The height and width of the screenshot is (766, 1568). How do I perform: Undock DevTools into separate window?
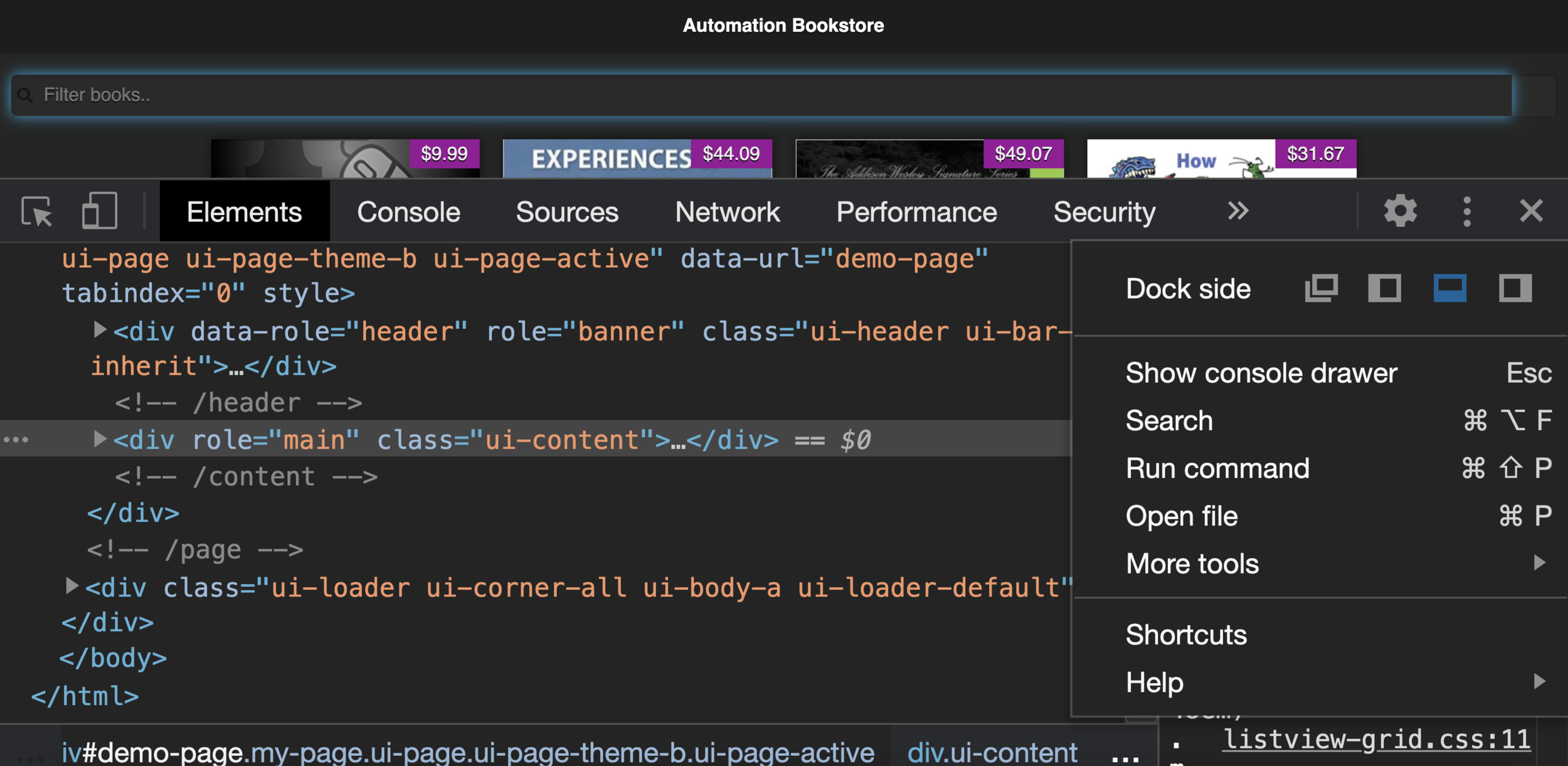tap(1322, 288)
